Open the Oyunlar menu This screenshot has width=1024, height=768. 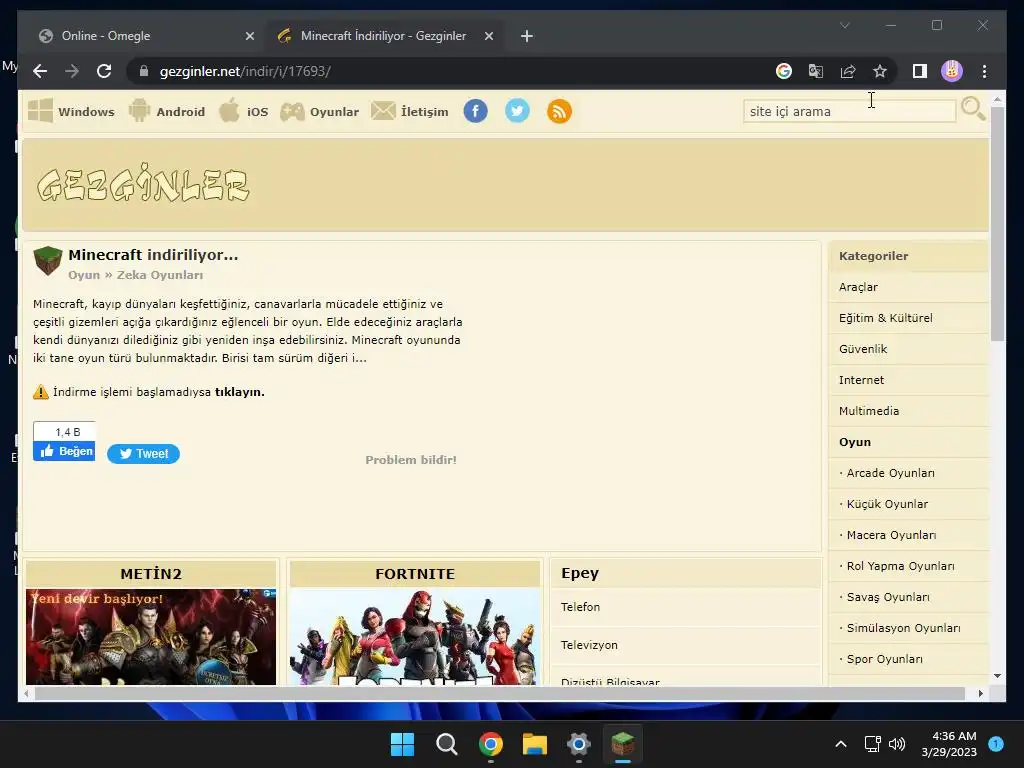(x=319, y=111)
